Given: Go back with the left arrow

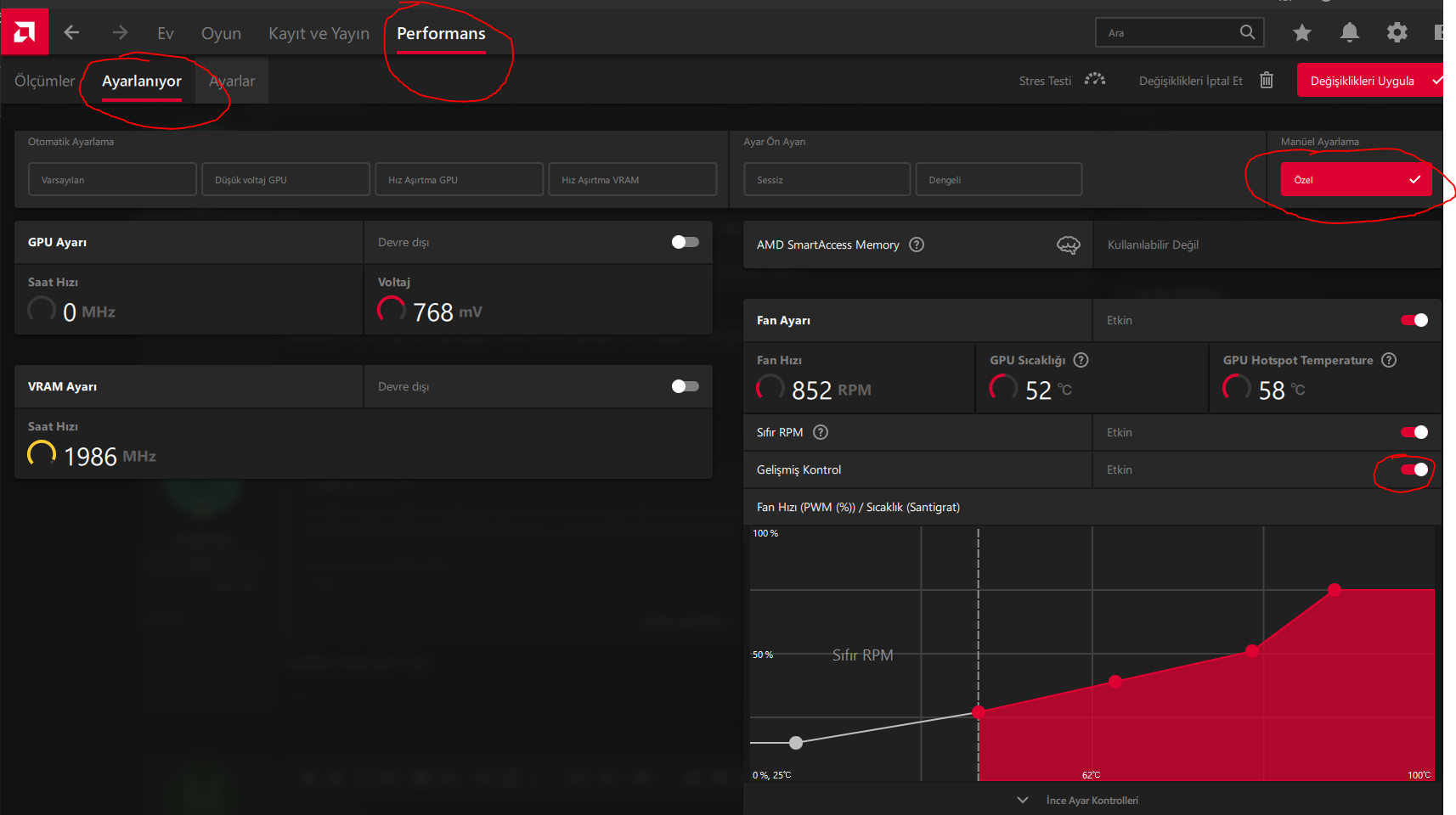Looking at the screenshot, I should 72,32.
